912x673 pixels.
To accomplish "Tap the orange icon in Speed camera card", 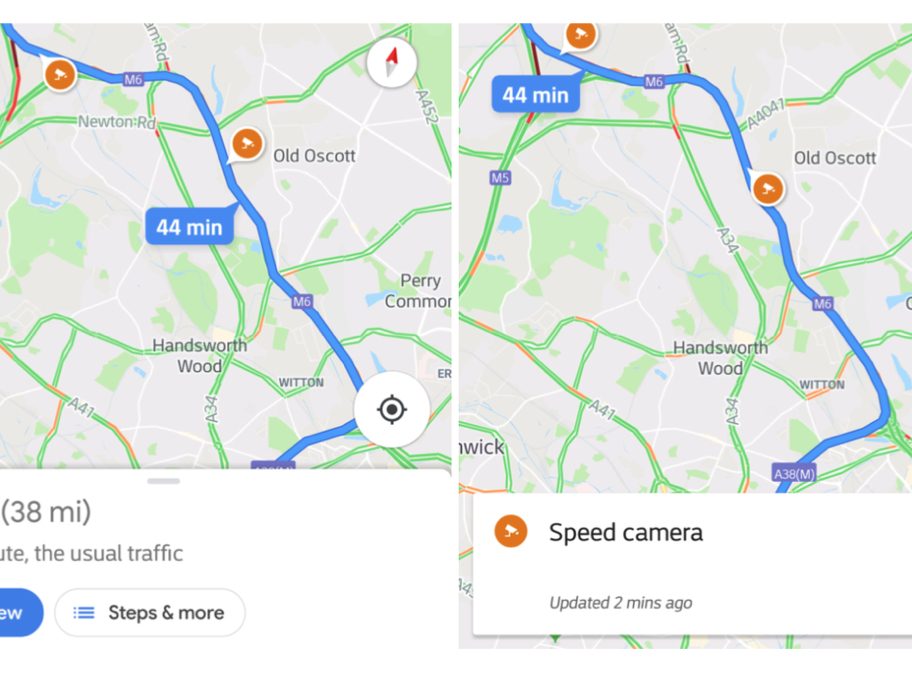I will [511, 531].
